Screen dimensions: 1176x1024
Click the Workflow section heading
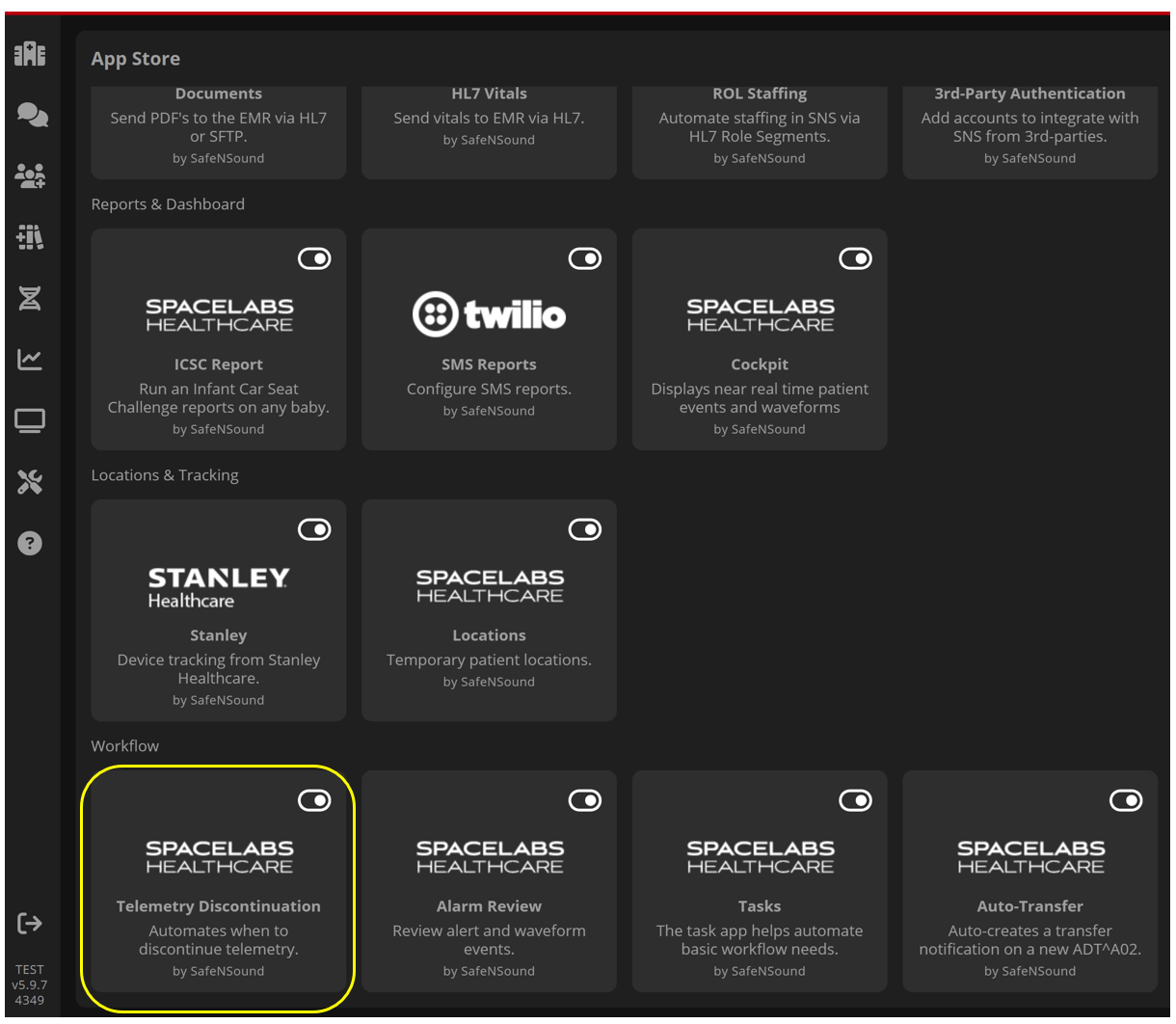tap(125, 746)
